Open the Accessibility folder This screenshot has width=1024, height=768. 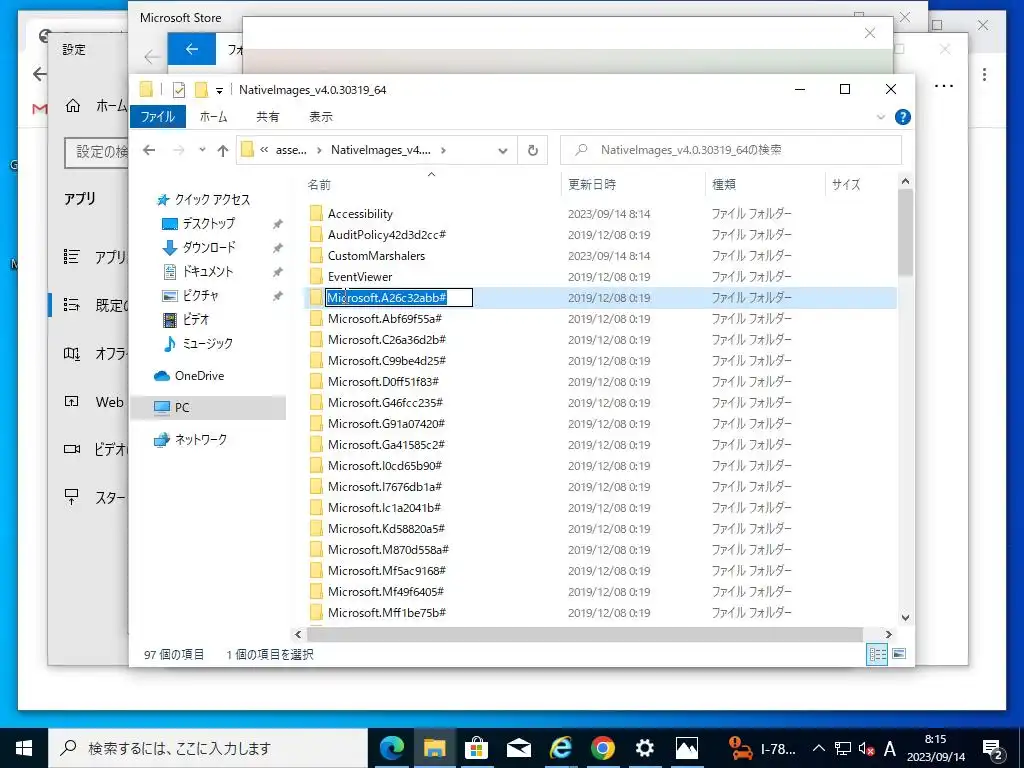[x=360, y=214]
